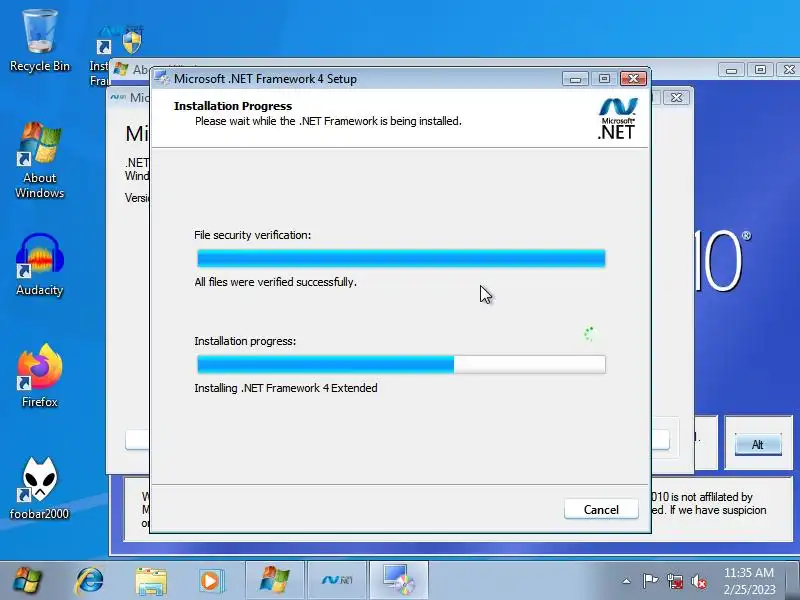Open Action Center flag in tray

650,581
